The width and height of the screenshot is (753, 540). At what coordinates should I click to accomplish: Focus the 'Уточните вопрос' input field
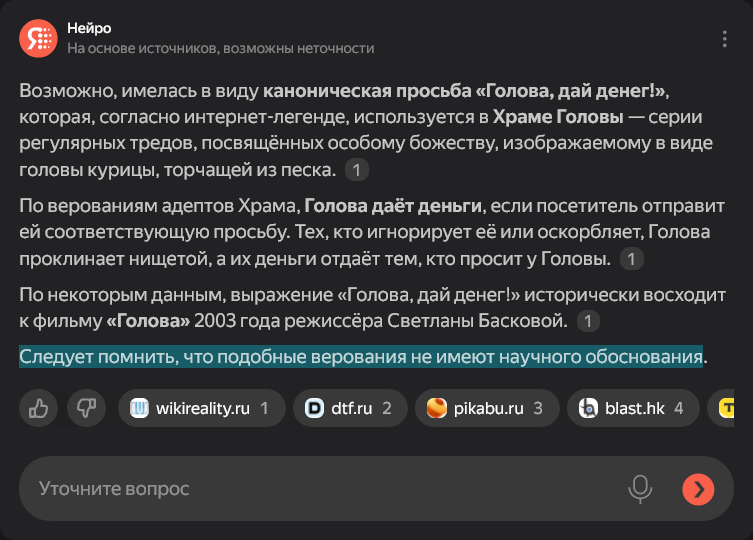click(320, 489)
